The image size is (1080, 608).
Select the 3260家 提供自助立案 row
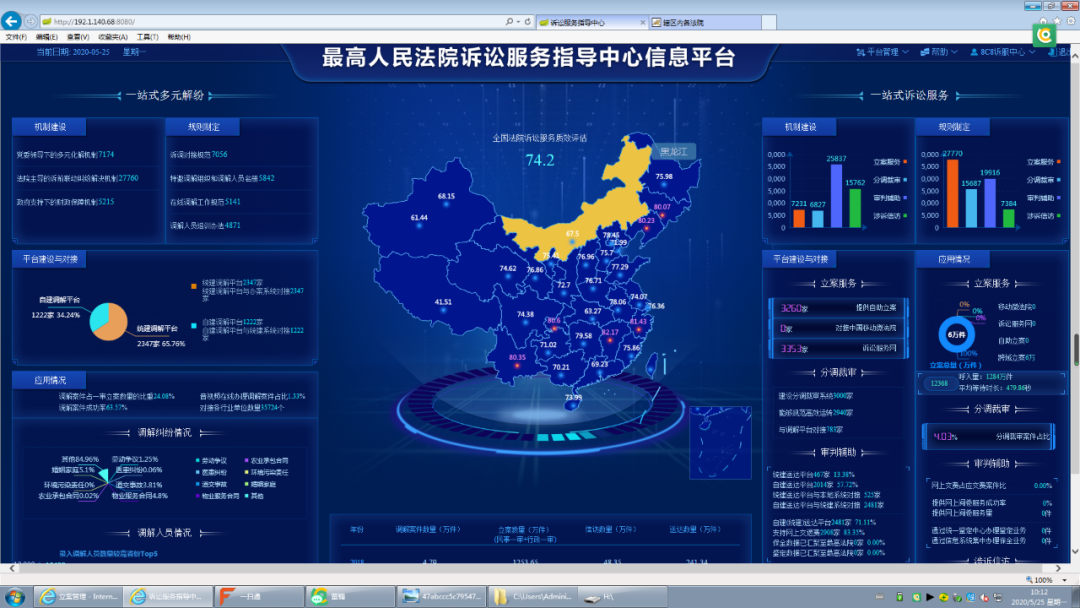[x=838, y=308]
